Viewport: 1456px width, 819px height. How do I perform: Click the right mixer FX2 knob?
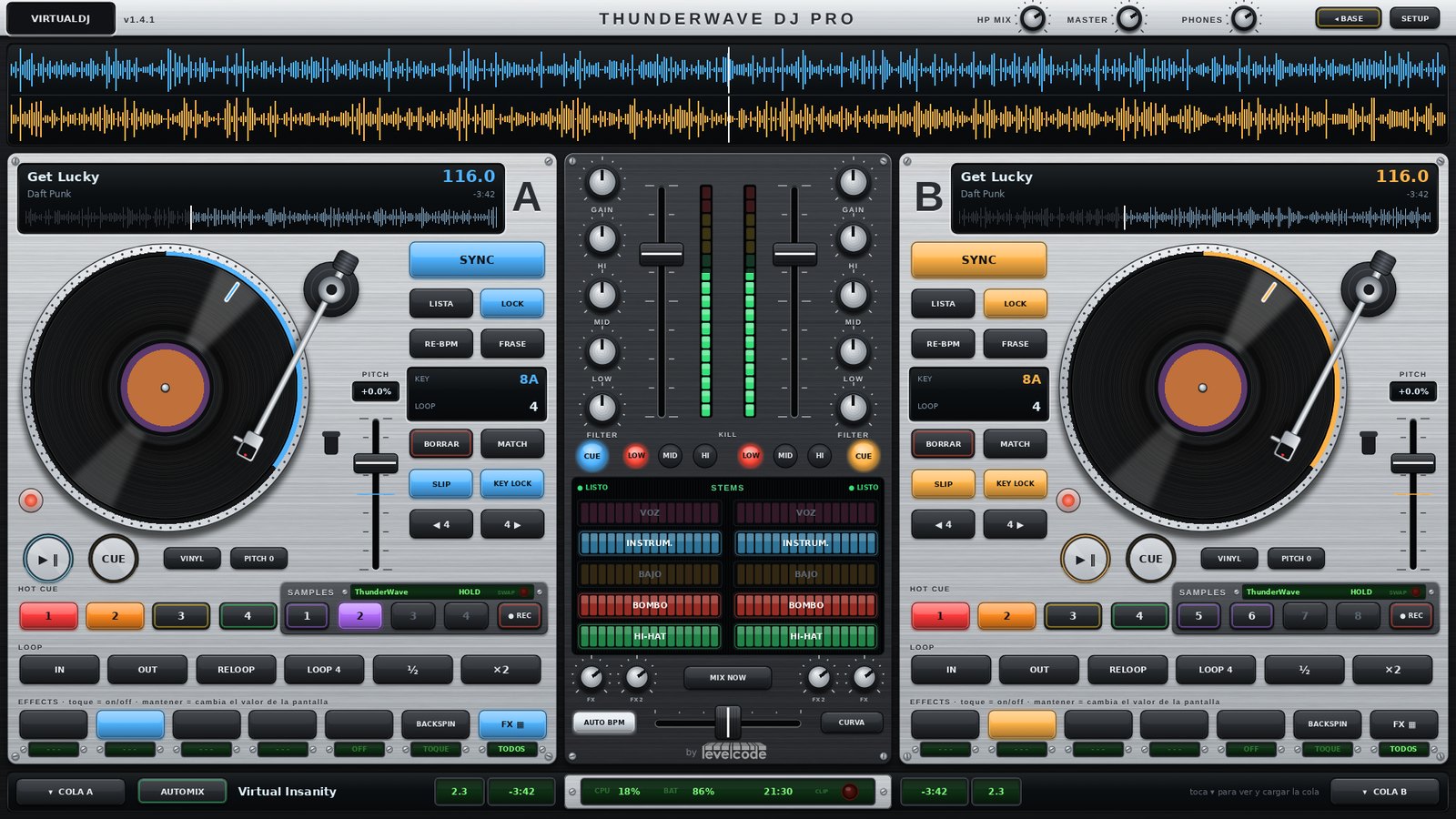point(818,677)
